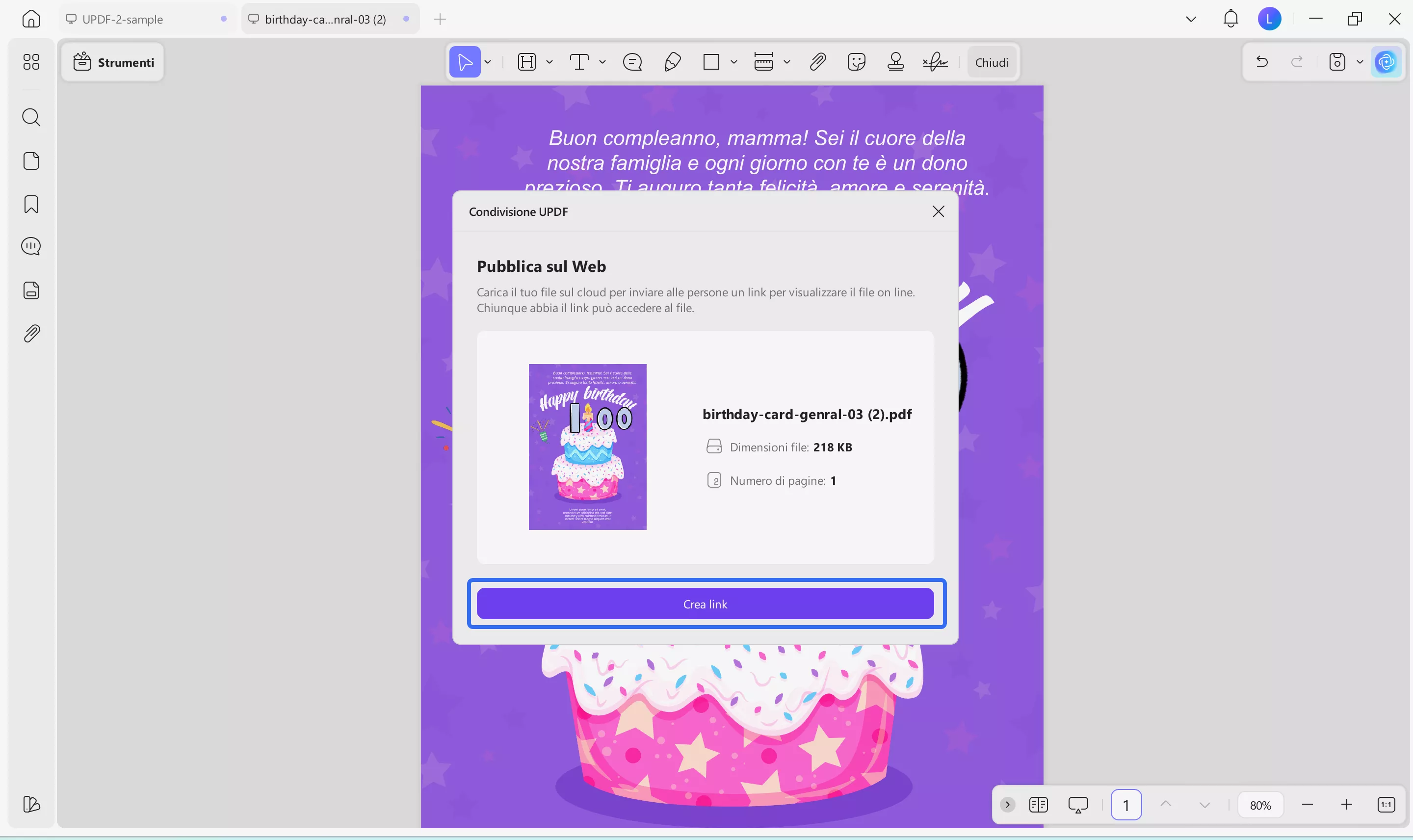
Task: Expand the text tool dropdown arrow
Action: [x=602, y=62]
